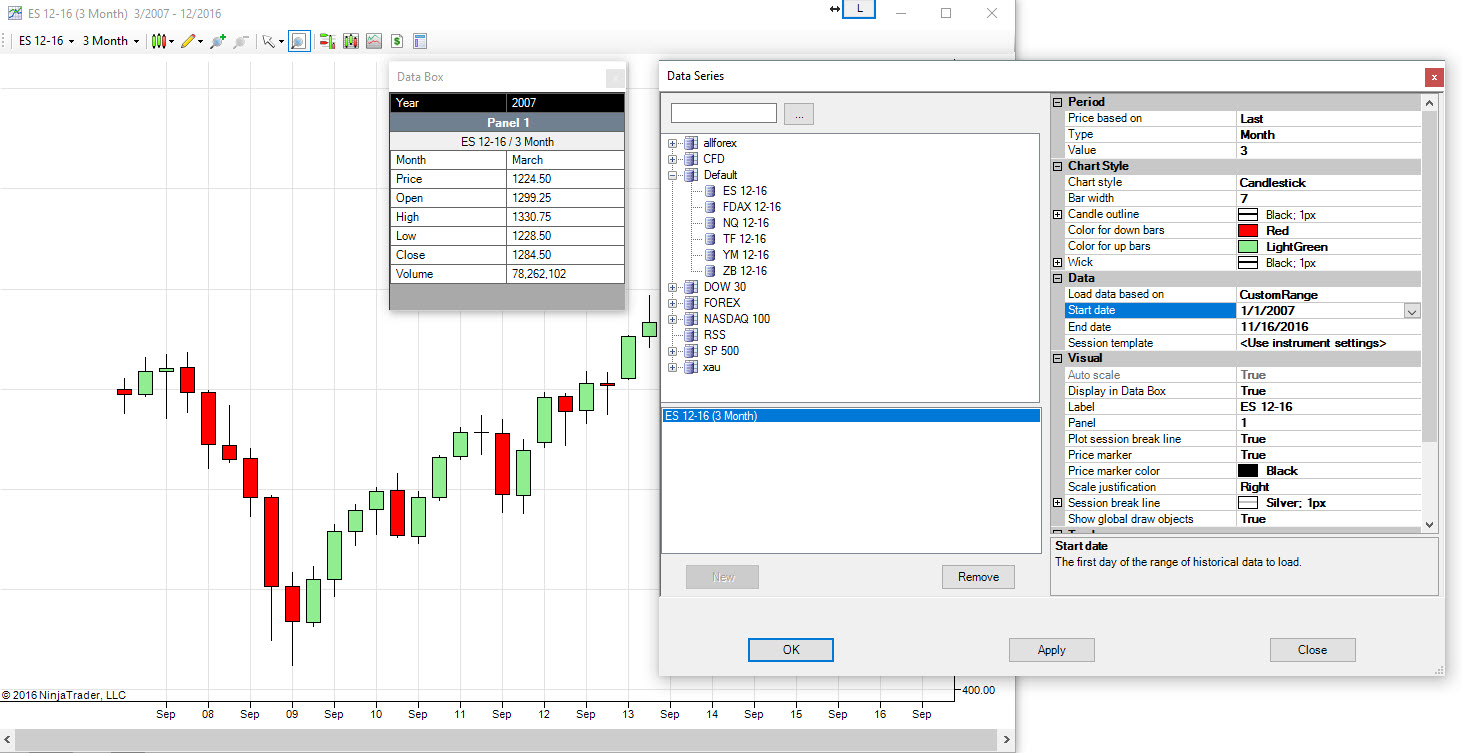This screenshot has height=753, width=1462.
Task: Expand the SP 500 instrument list
Action: pos(673,351)
